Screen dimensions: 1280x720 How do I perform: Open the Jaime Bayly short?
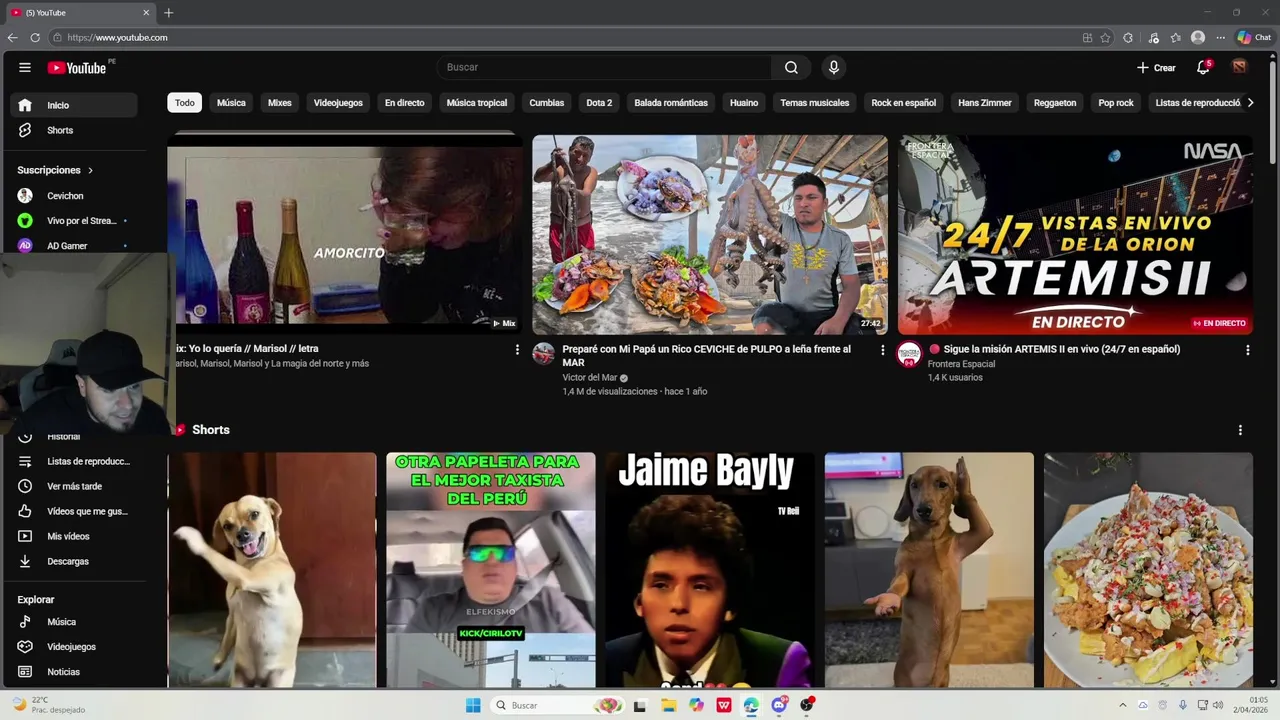click(x=710, y=570)
